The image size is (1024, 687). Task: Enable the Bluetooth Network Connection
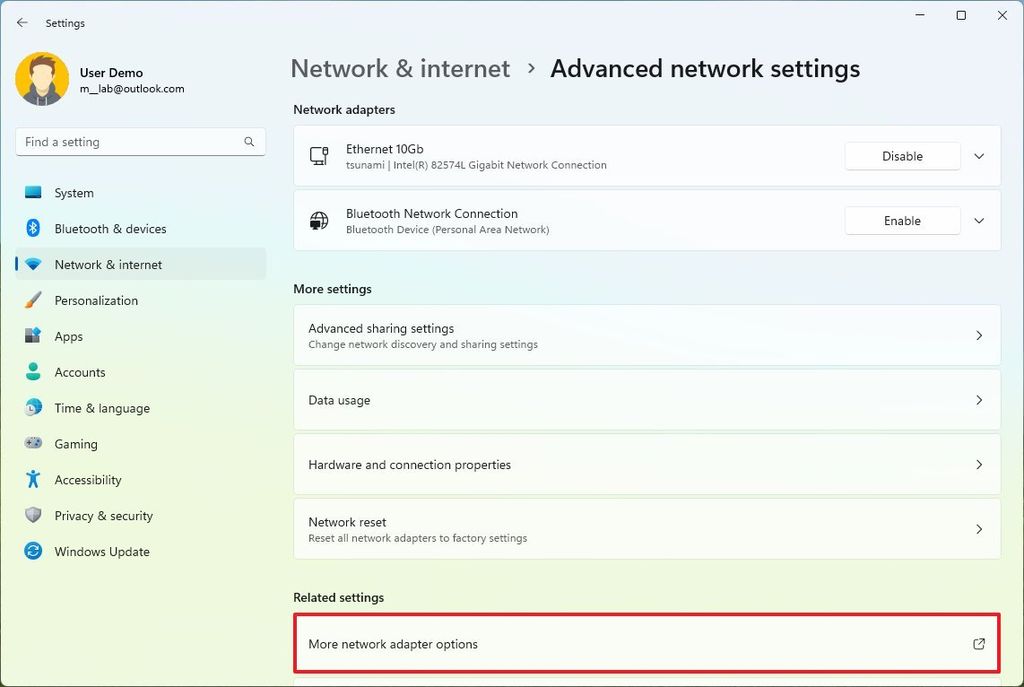(x=901, y=220)
